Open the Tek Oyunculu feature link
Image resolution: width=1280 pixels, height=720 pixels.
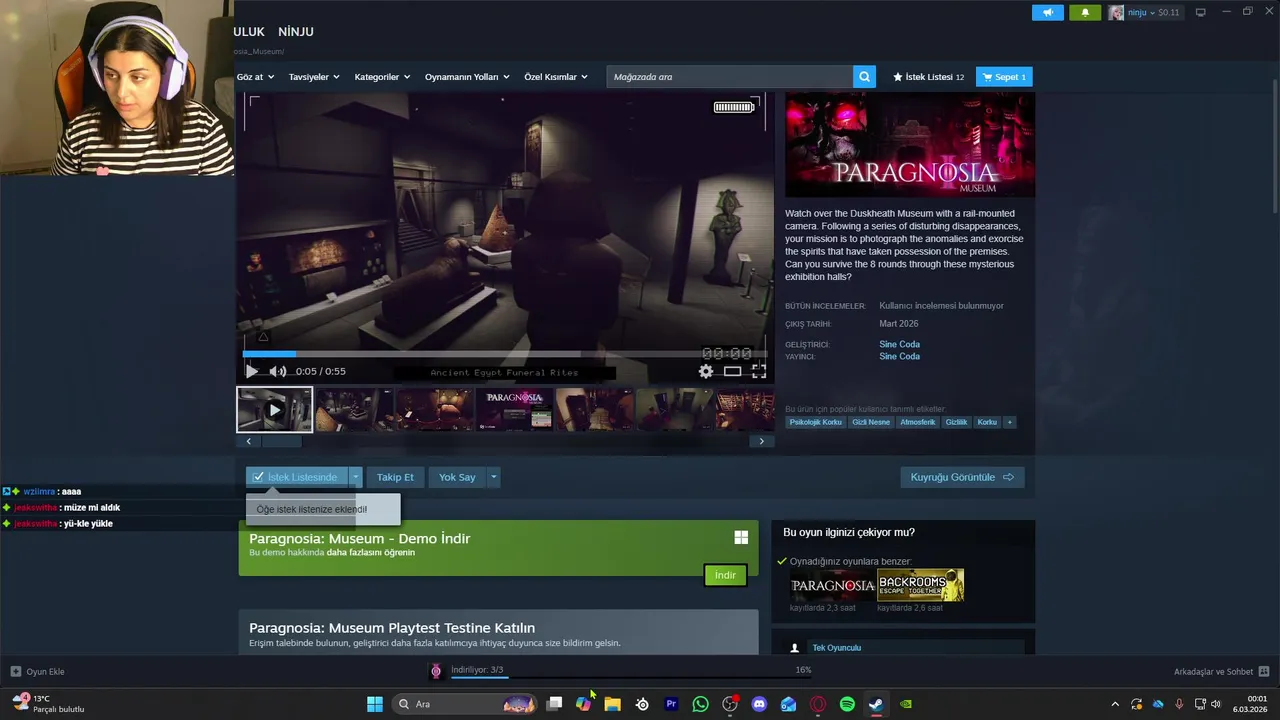[x=837, y=648]
